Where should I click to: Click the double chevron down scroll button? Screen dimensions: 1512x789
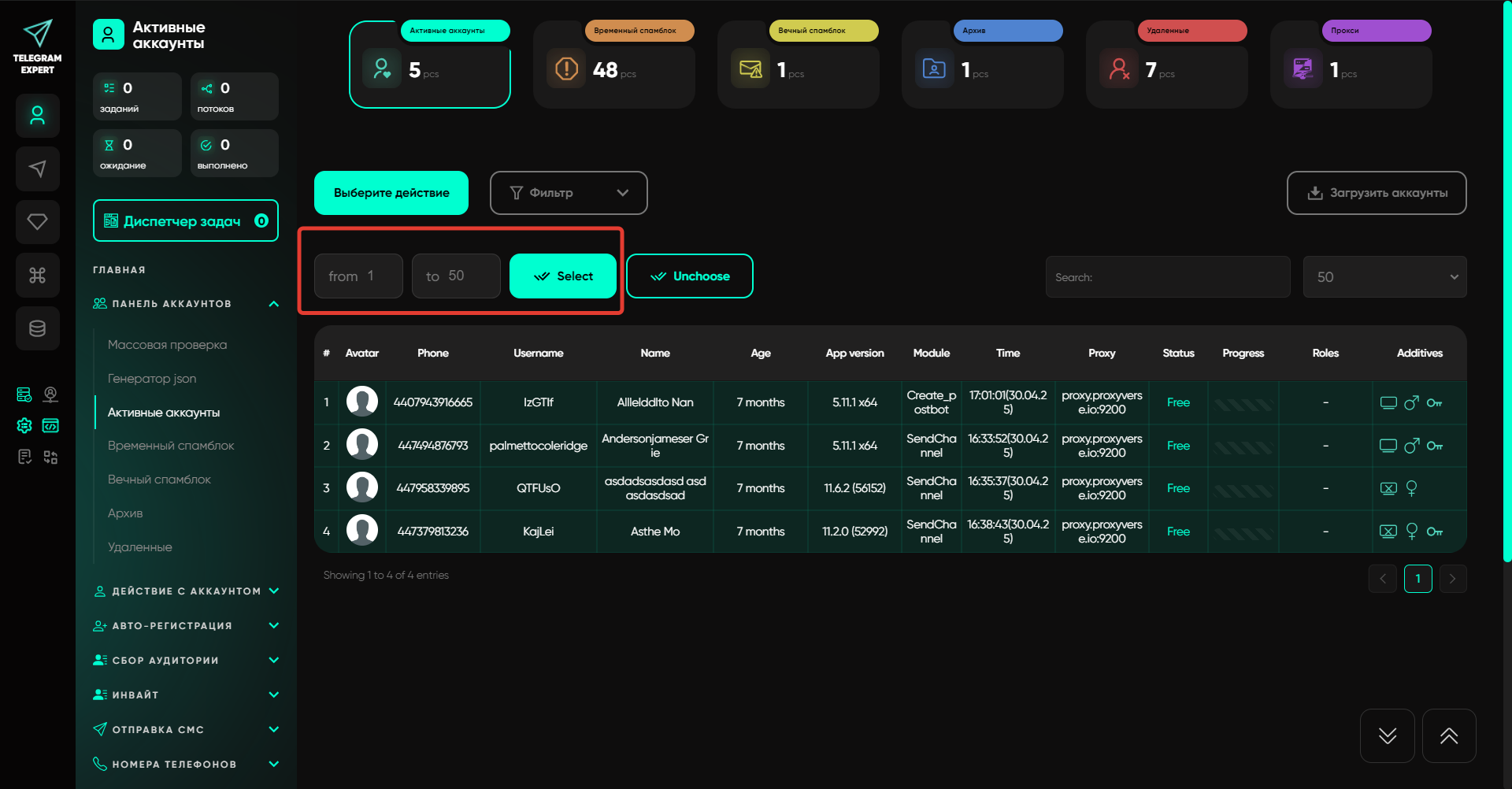[x=1387, y=735]
